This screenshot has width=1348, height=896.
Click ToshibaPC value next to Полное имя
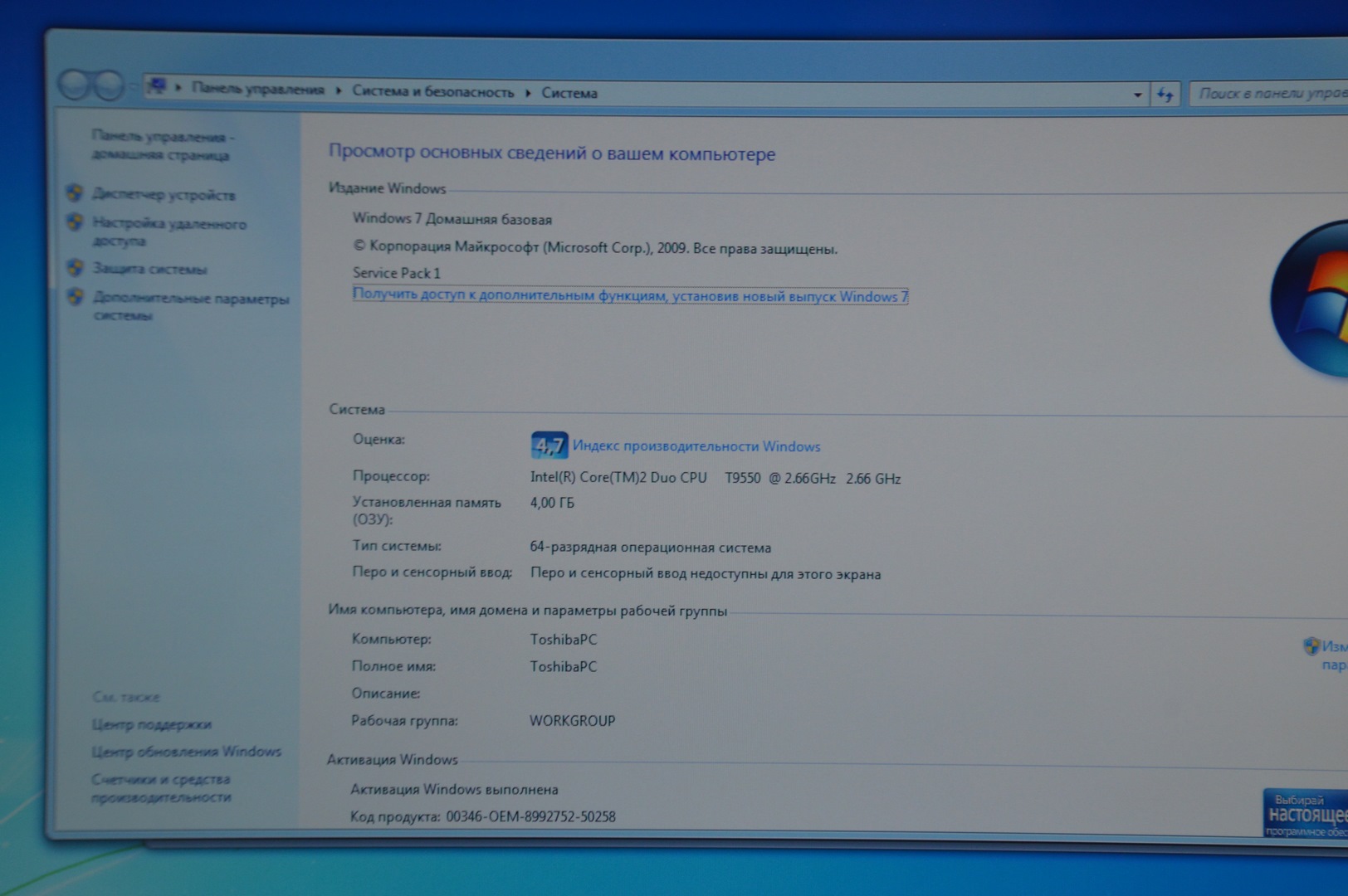pyautogui.click(x=564, y=666)
